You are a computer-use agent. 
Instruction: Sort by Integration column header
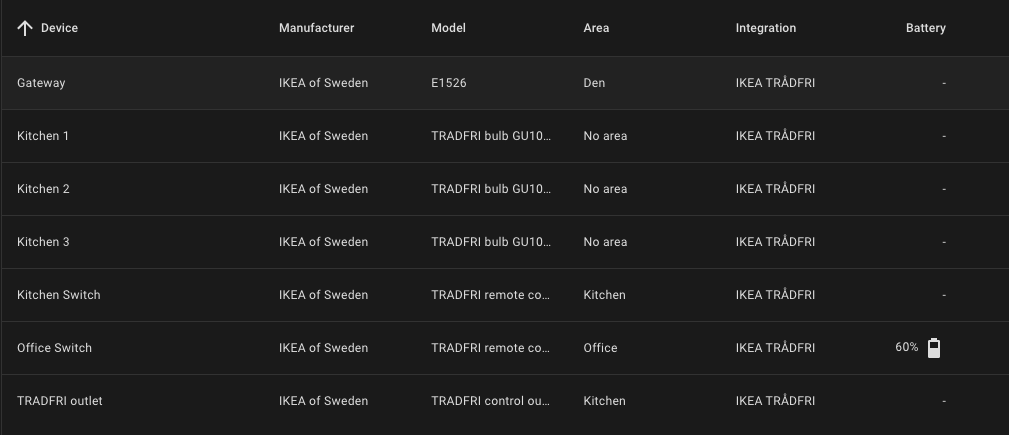point(765,28)
